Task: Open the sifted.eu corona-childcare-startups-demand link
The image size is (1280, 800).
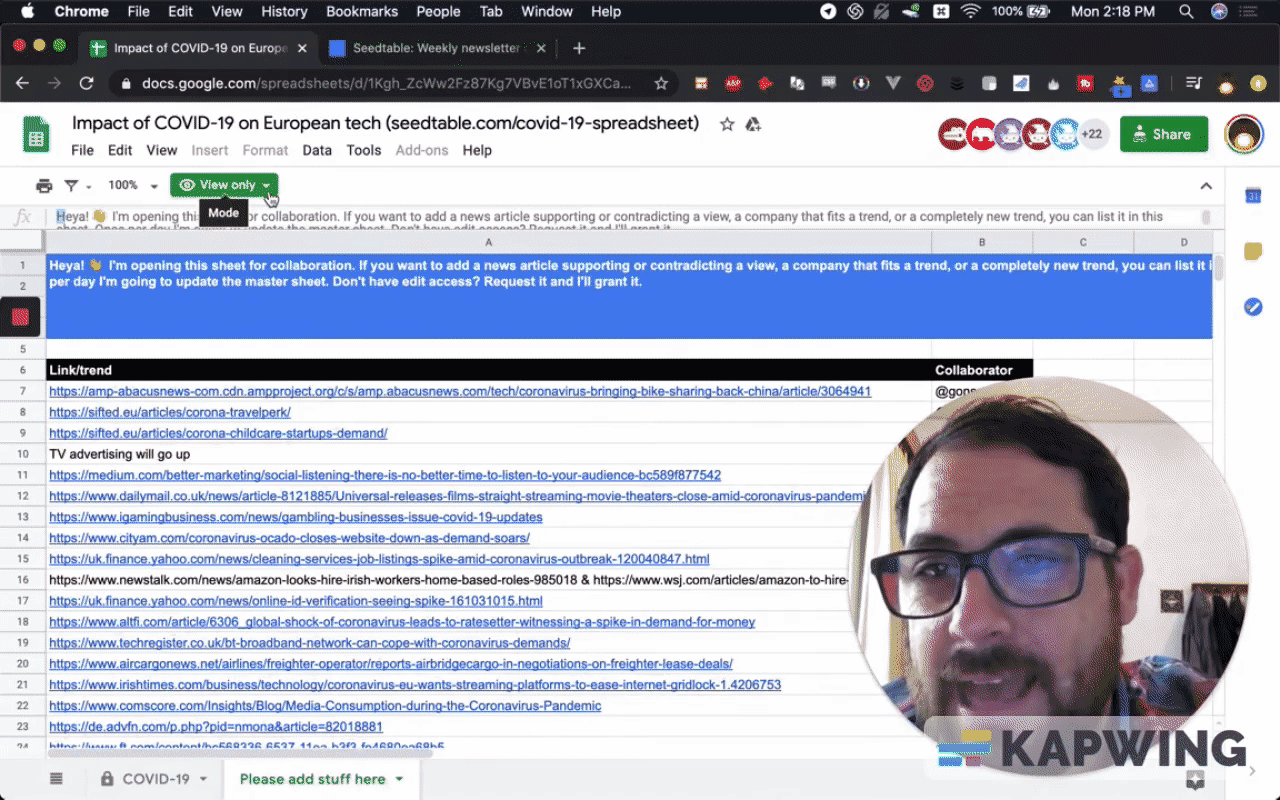Action: point(218,433)
